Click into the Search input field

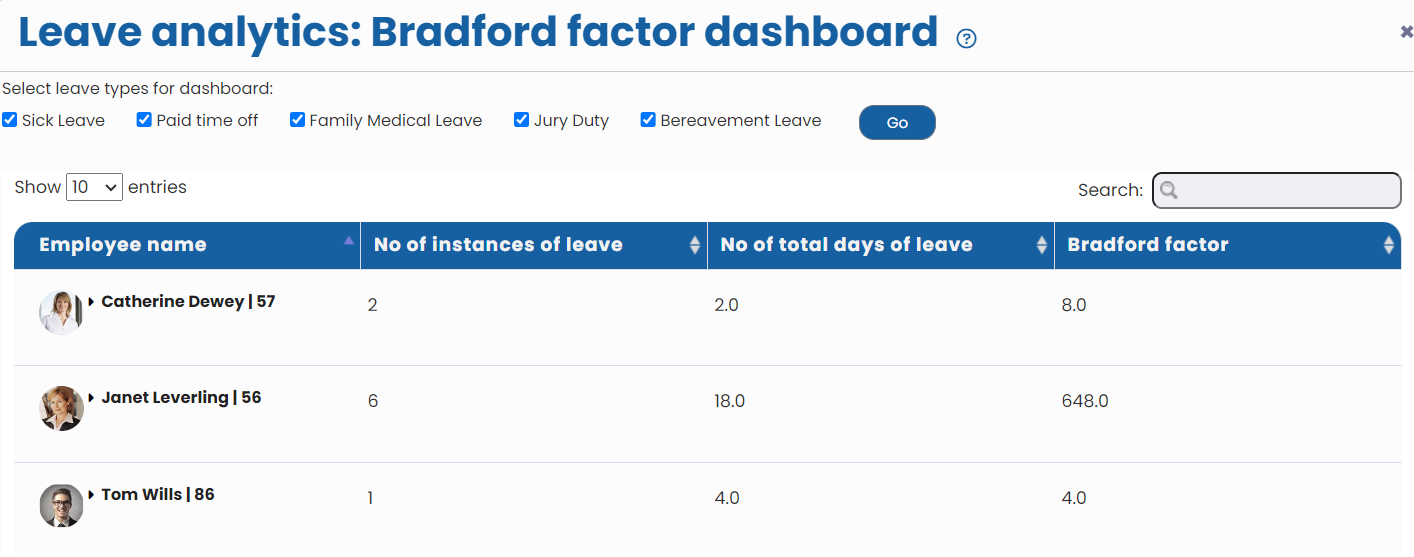(x=1286, y=190)
